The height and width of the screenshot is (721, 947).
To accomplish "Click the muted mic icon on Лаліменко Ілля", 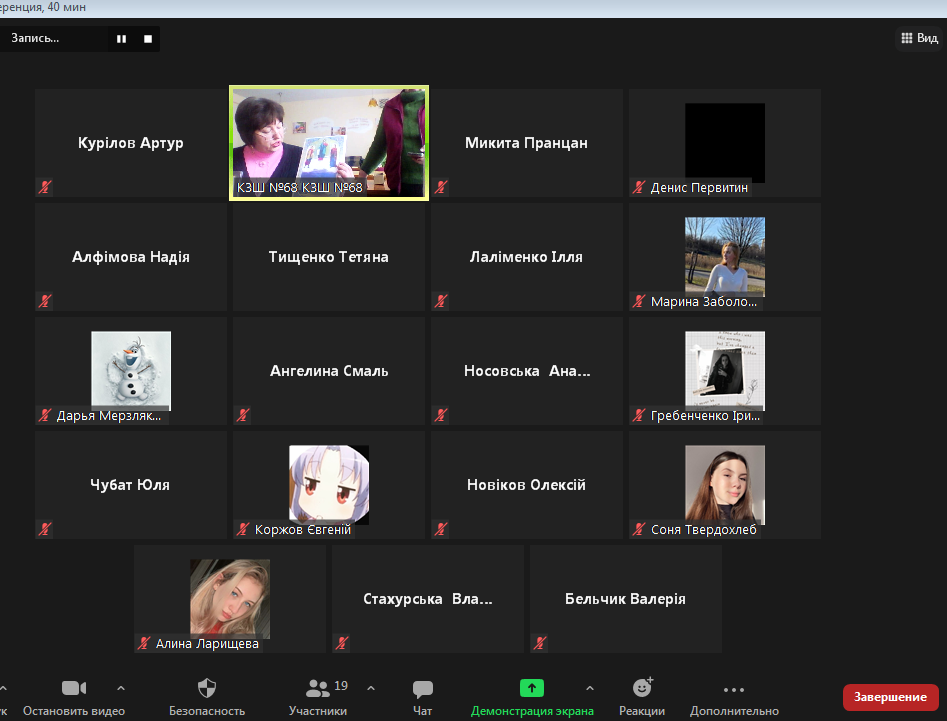I will coord(441,301).
